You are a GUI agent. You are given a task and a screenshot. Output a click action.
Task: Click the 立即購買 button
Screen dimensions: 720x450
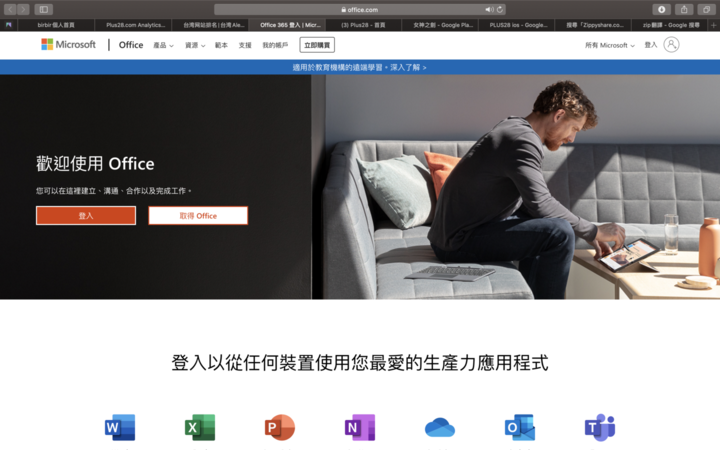coord(317,45)
